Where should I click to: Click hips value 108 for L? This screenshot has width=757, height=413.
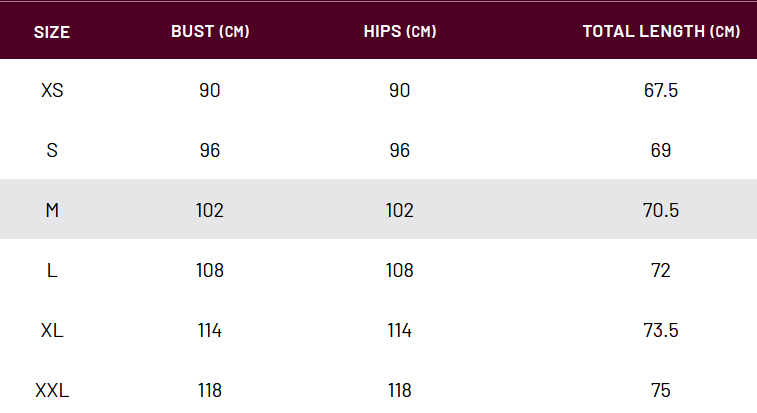[x=400, y=270]
